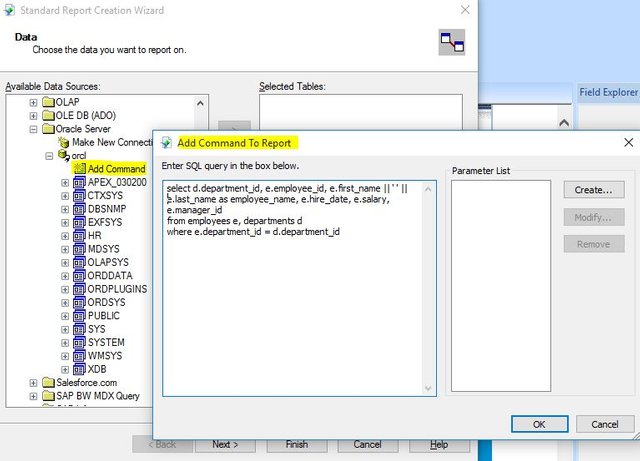The image size is (640, 461).
Task: Click the Create... parameter button
Action: 594,190
